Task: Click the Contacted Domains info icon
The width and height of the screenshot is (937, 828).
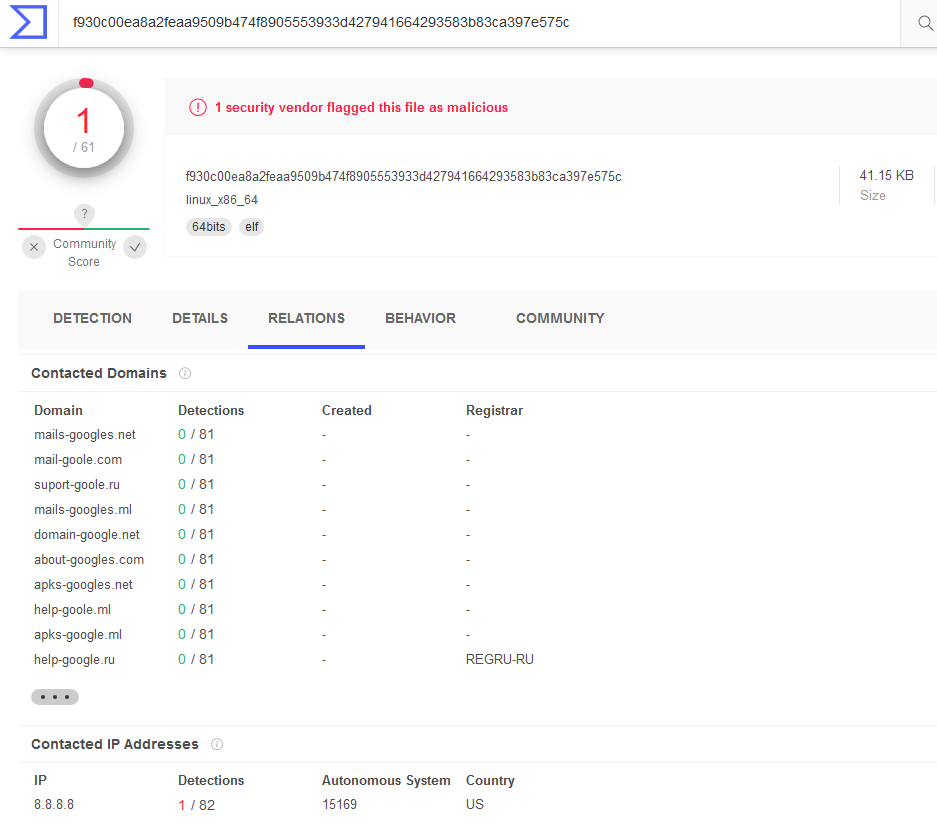Action: [185, 373]
